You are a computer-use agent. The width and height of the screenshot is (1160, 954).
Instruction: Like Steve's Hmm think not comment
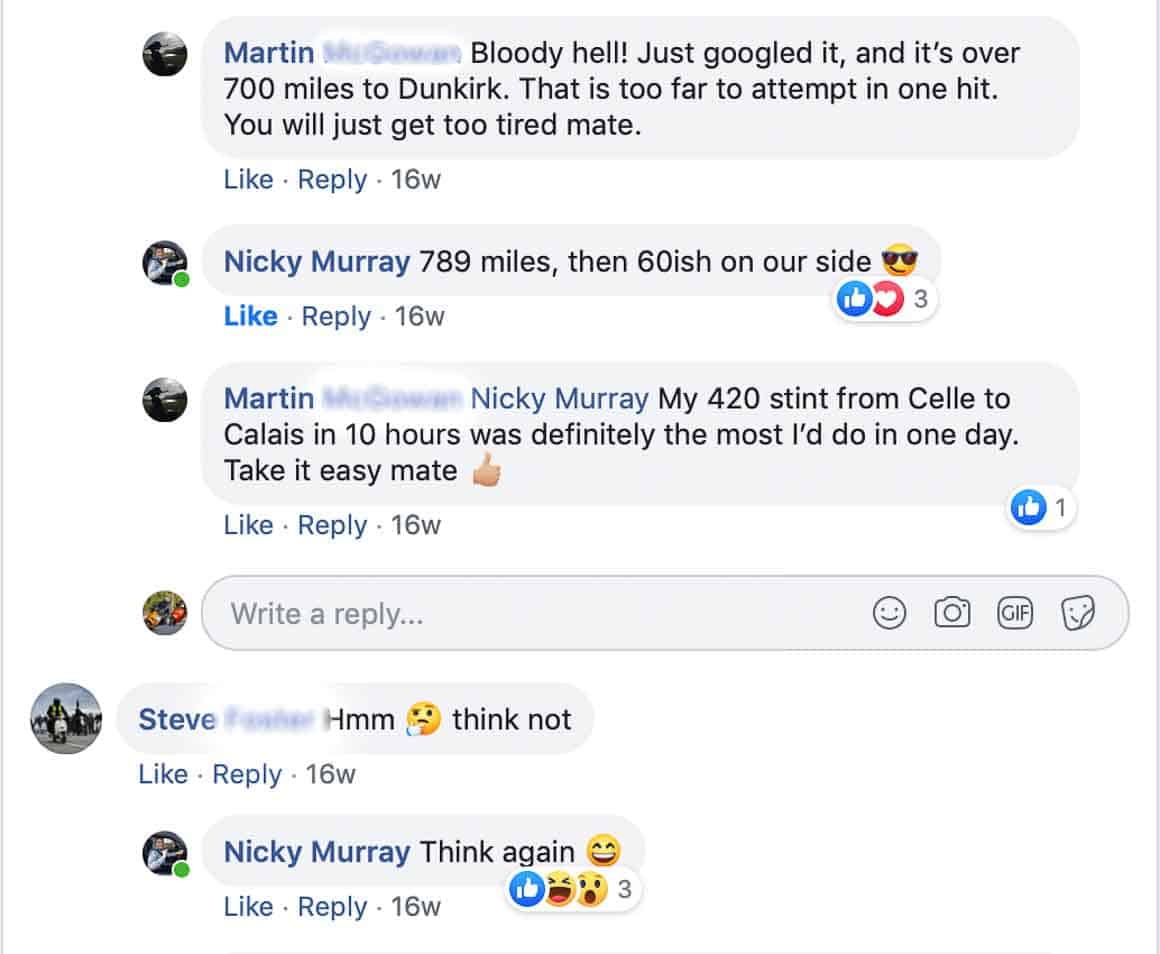pos(163,774)
